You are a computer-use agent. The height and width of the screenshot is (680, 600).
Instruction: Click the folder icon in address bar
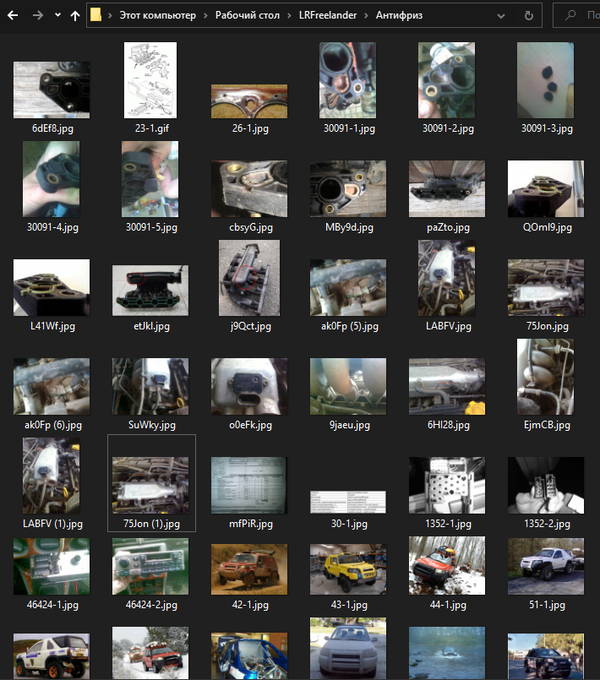pyautogui.click(x=96, y=15)
